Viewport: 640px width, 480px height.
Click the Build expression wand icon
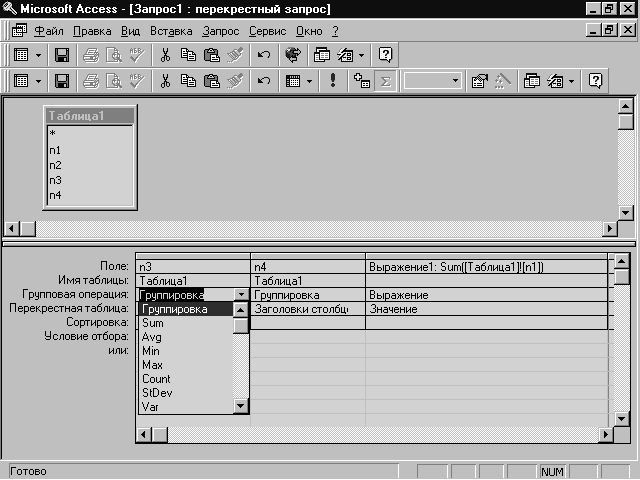[503, 81]
